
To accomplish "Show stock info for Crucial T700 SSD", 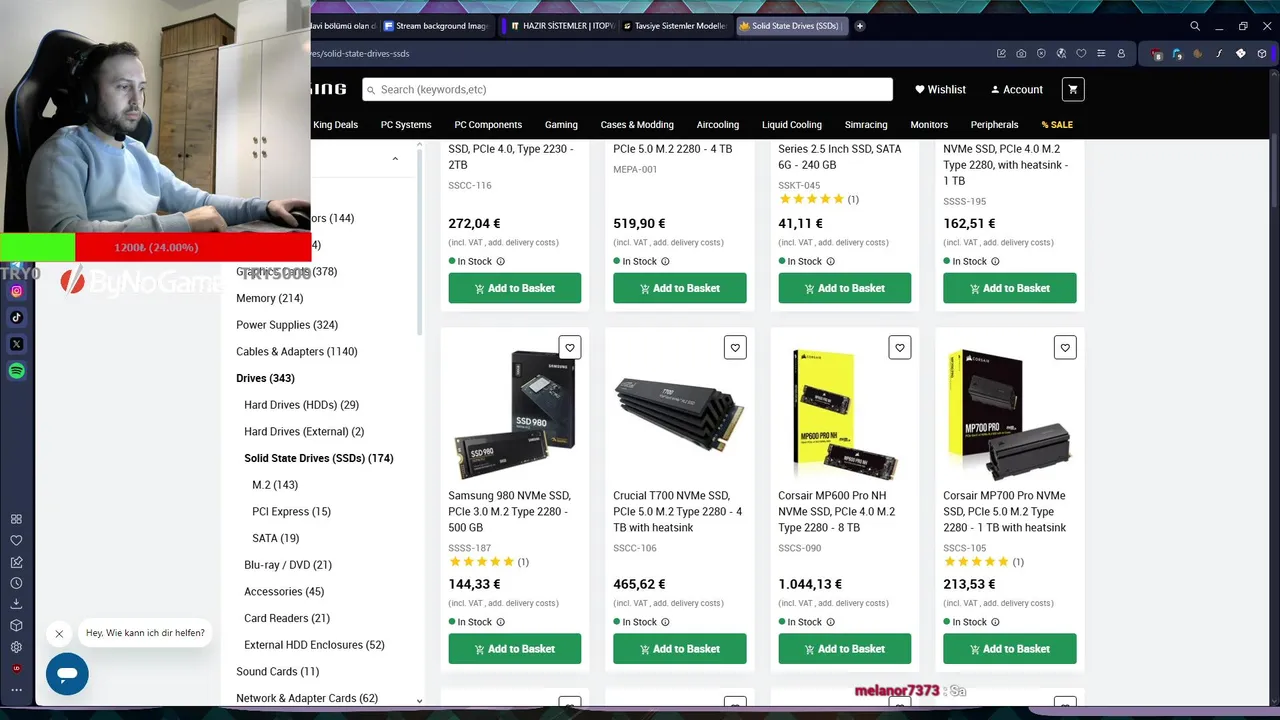I will tap(665, 622).
